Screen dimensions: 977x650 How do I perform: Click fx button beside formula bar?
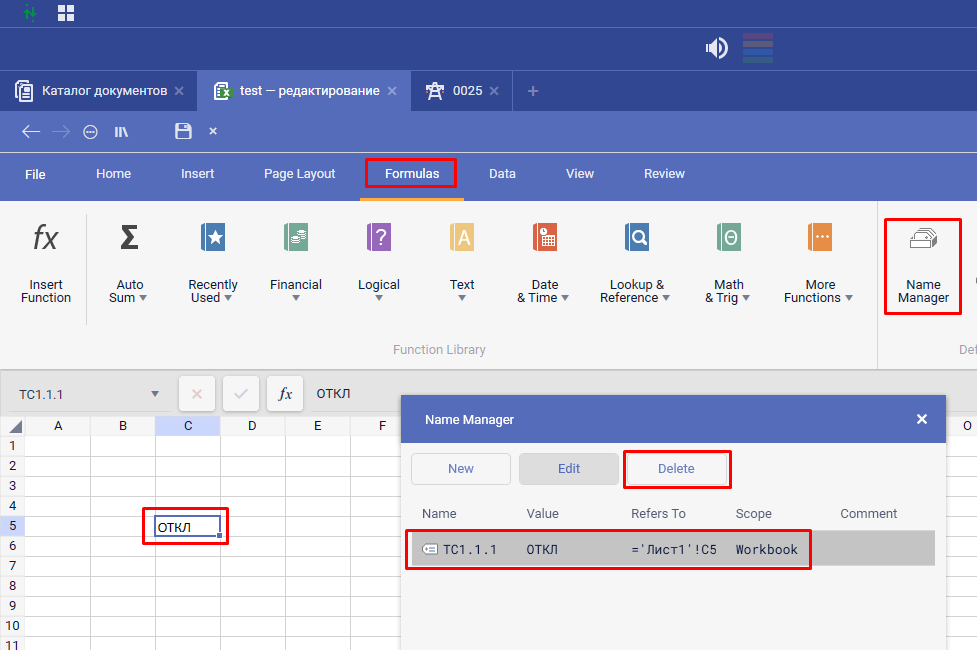coord(285,394)
